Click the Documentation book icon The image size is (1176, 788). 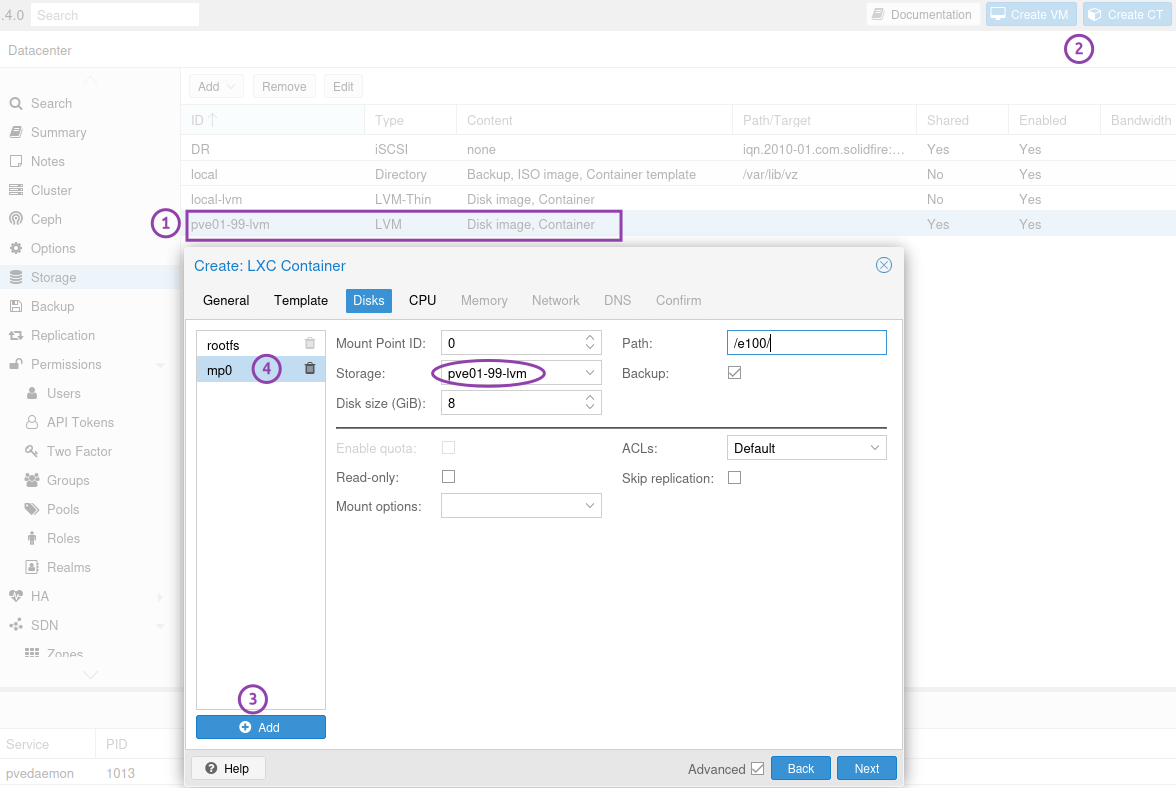pos(878,14)
